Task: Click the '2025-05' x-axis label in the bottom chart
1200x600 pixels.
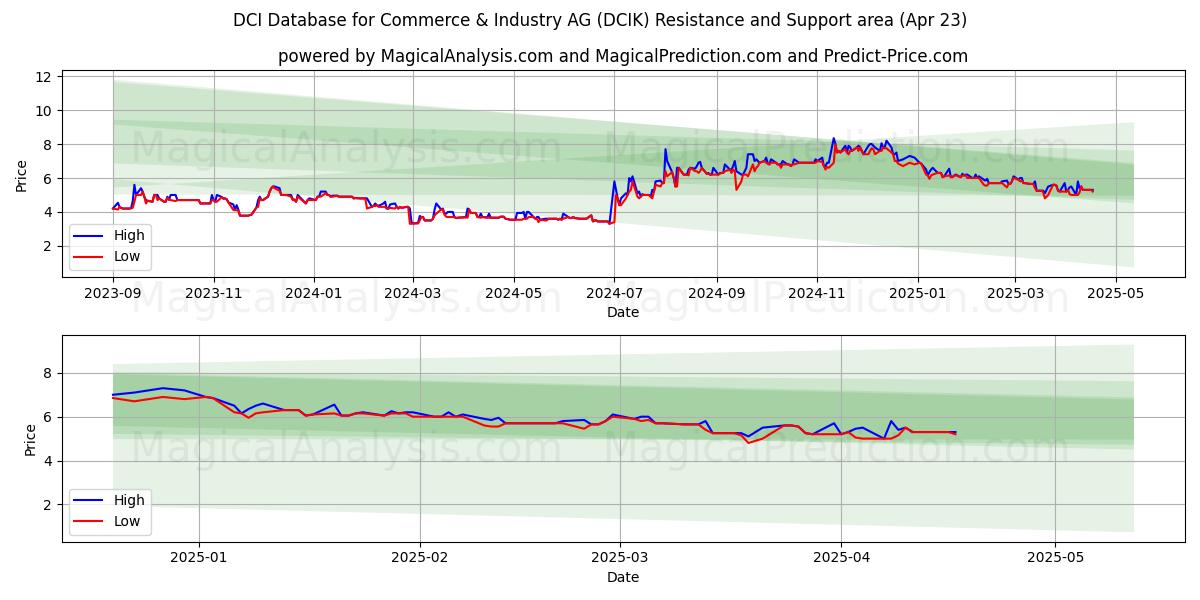Action: (x=1055, y=559)
